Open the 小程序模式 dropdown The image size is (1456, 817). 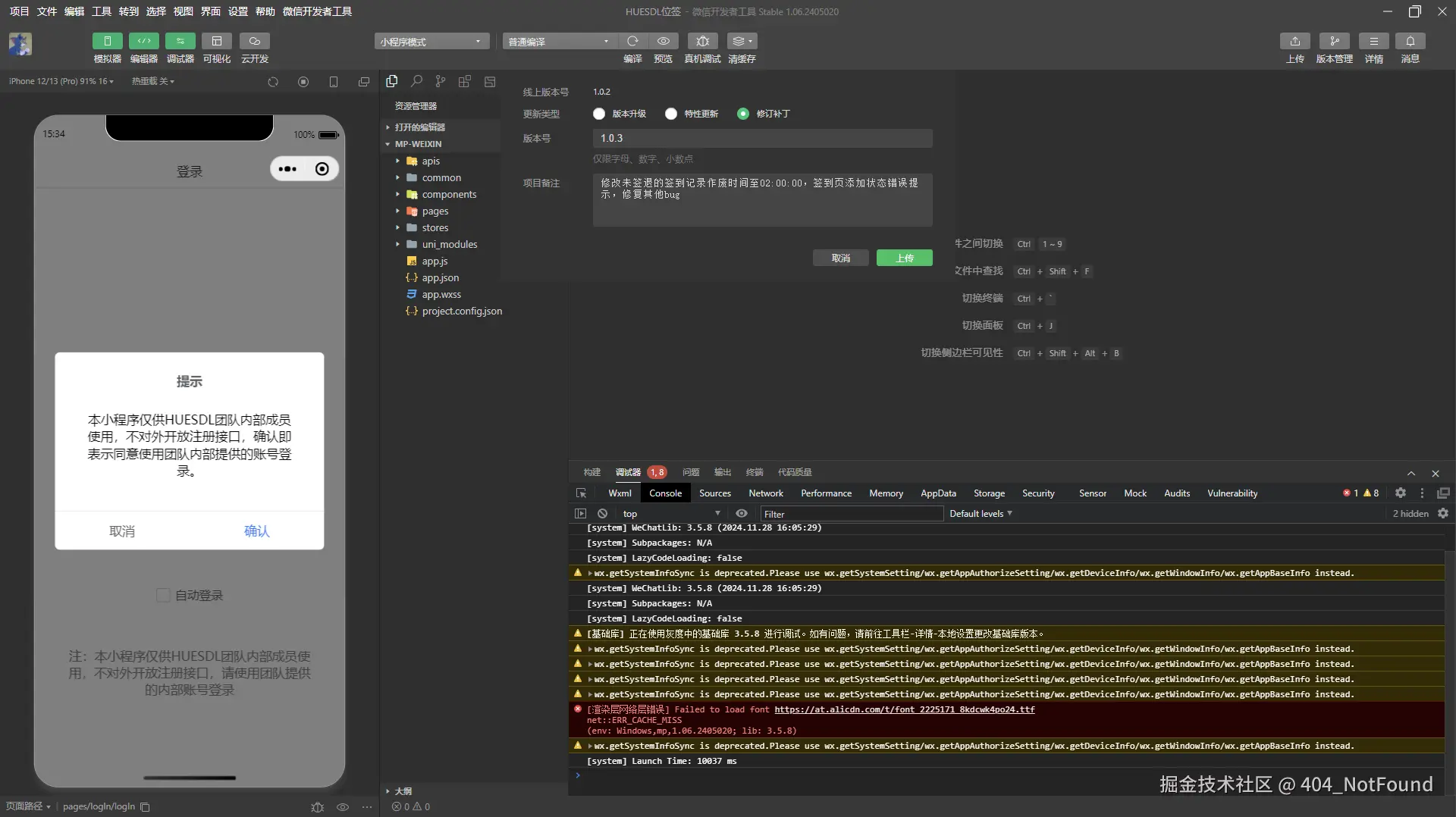point(431,42)
